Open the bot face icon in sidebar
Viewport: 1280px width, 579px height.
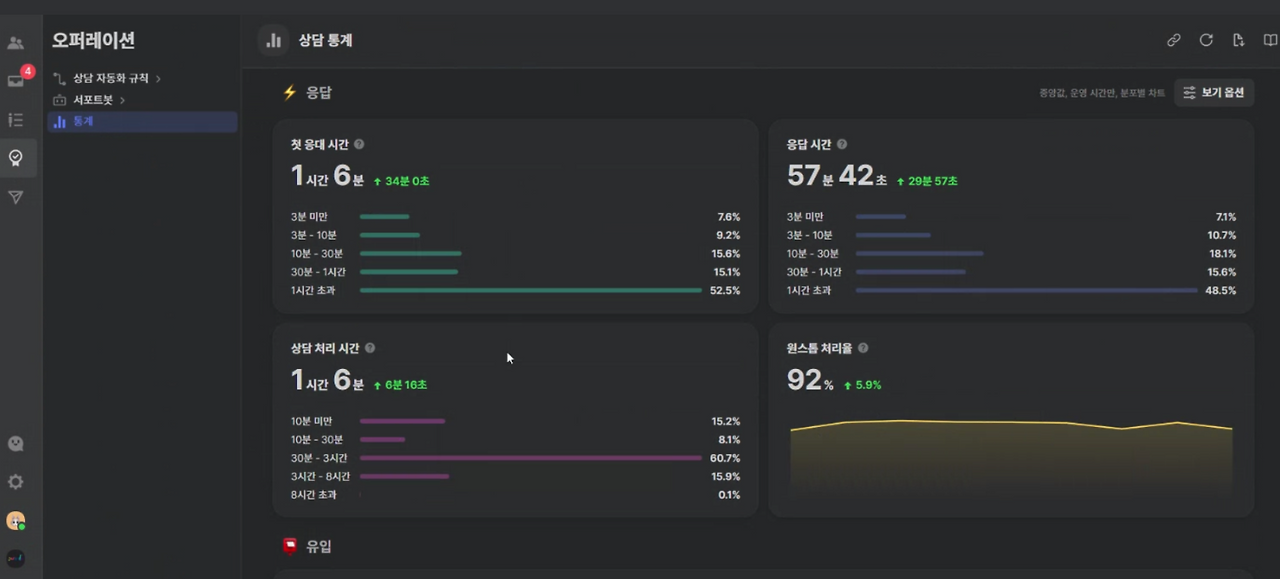coord(15,444)
